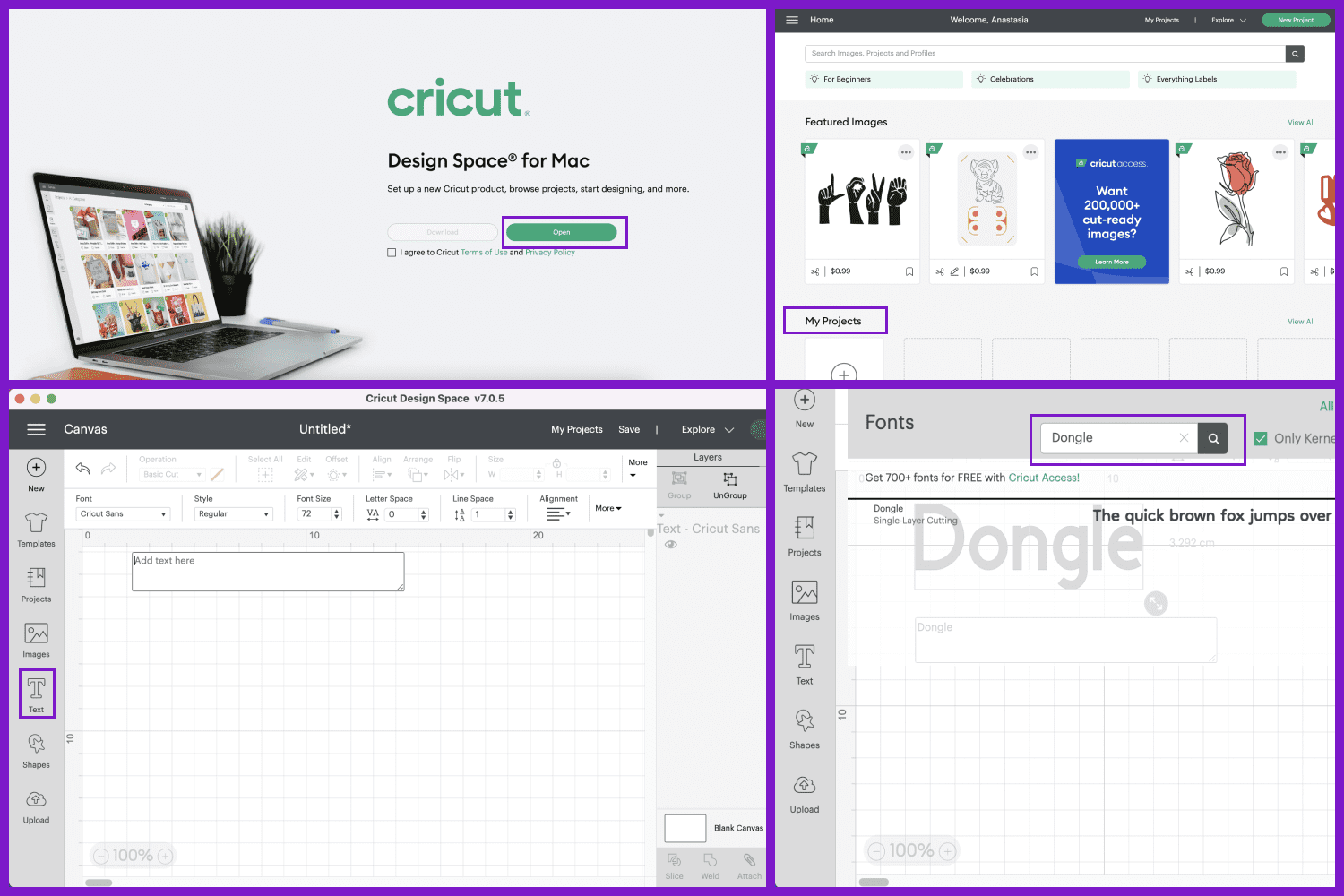
Task: Open Images in the Canvas window sidebar
Action: click(x=36, y=640)
